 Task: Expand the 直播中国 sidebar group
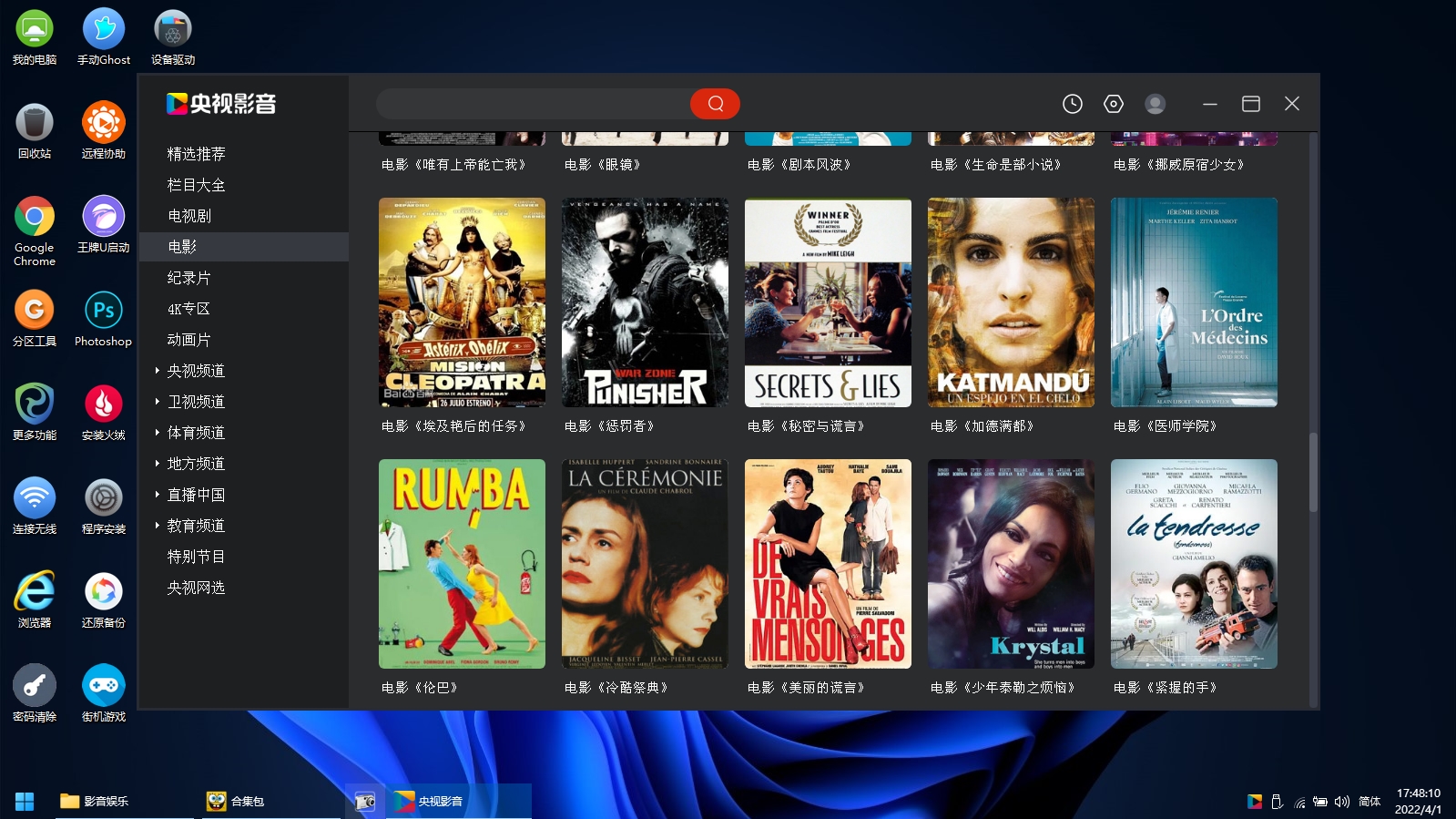(158, 495)
